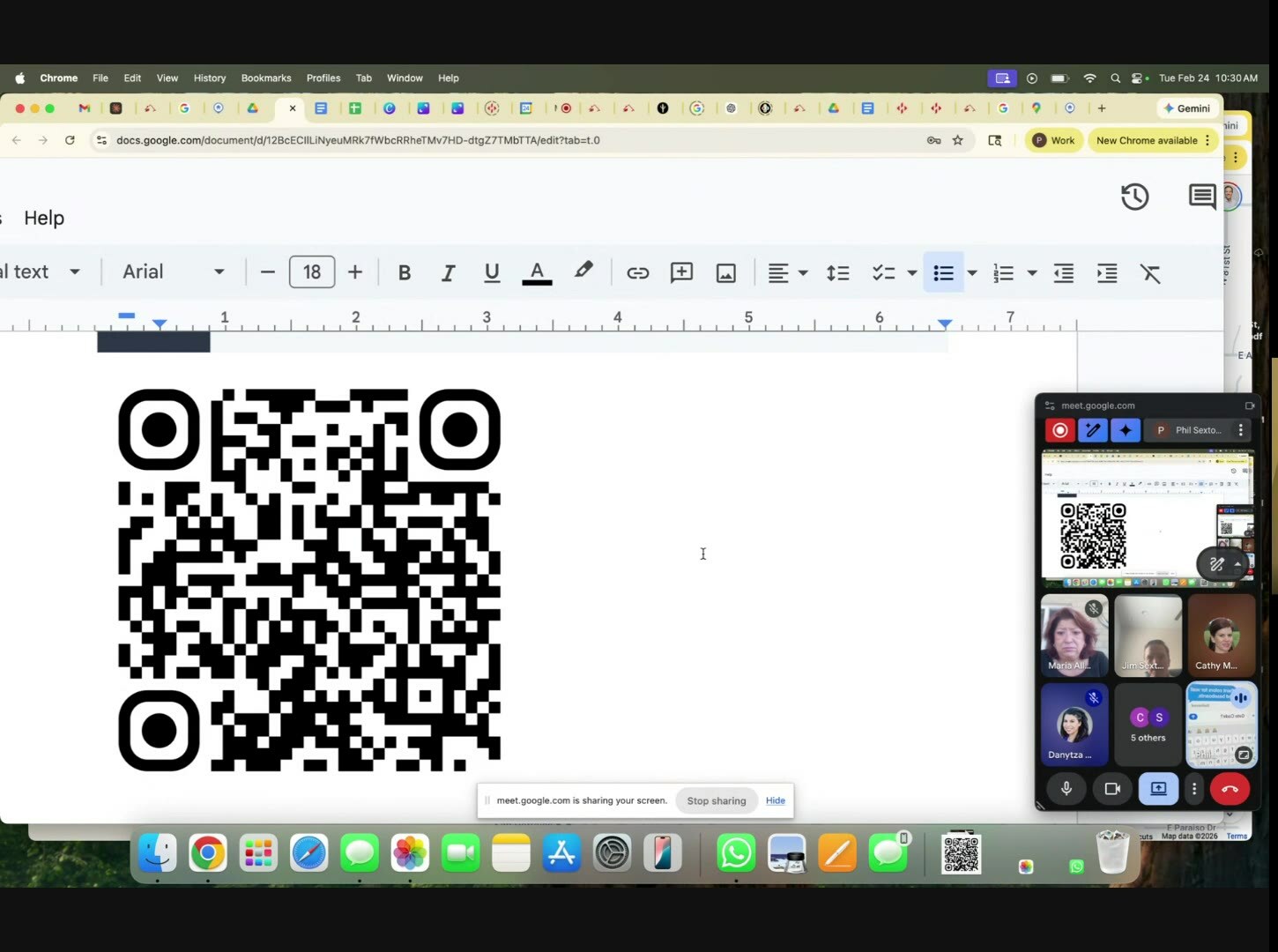This screenshot has width=1278, height=952.
Task: Toggle screen presenting button in Meet
Action: [1158, 789]
